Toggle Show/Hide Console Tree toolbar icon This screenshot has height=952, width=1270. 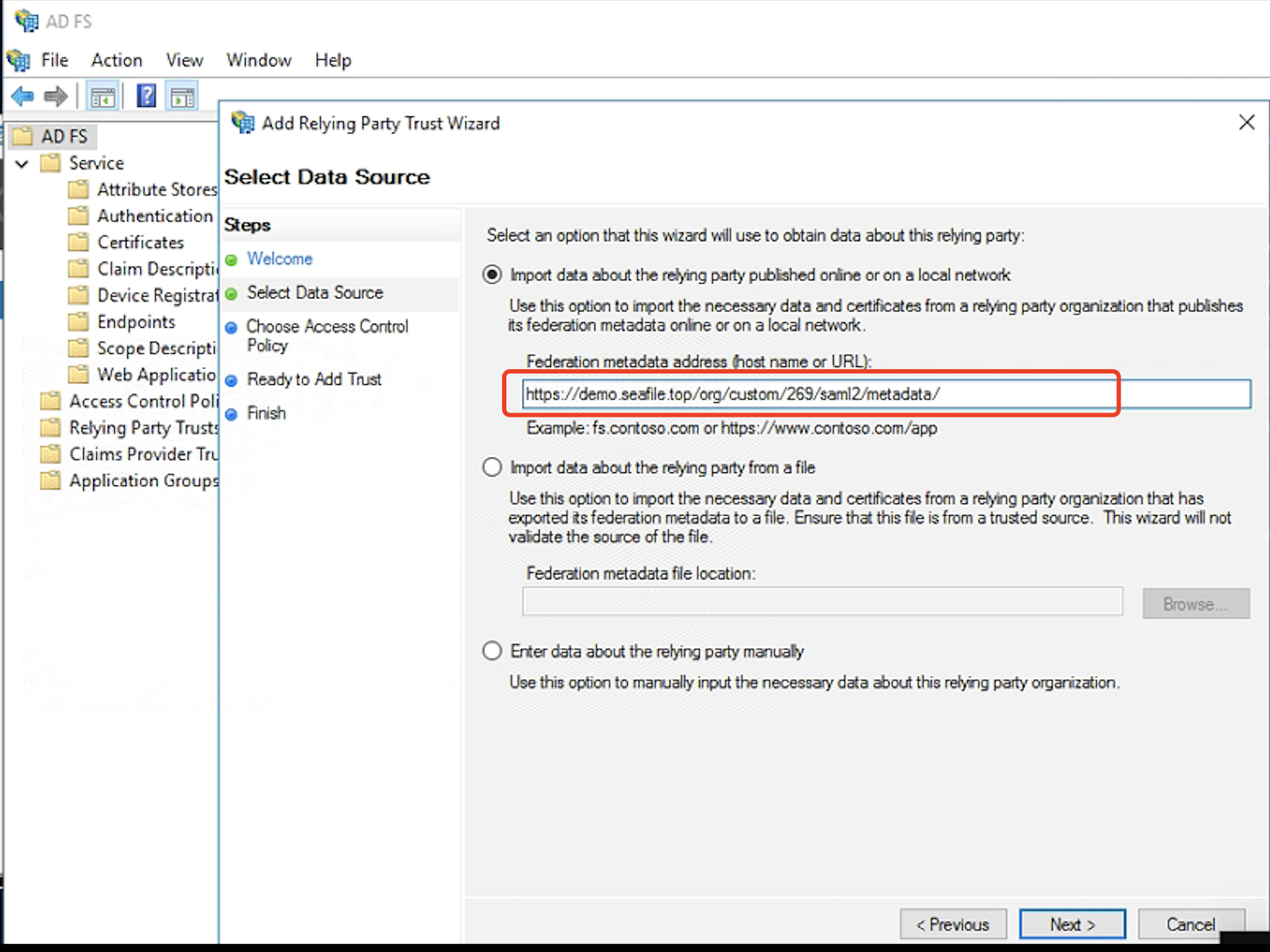102,96
